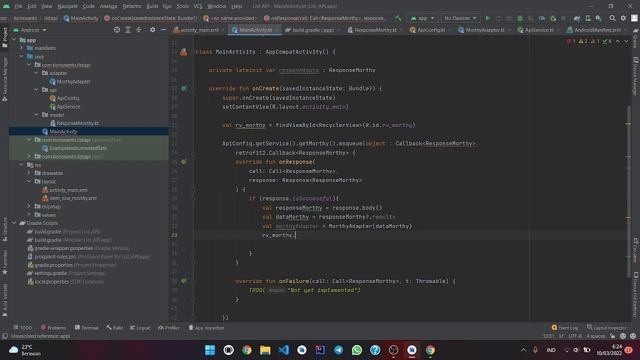Open Search Everywhere magnifier icon
640x360 pixels.
click(612, 18)
